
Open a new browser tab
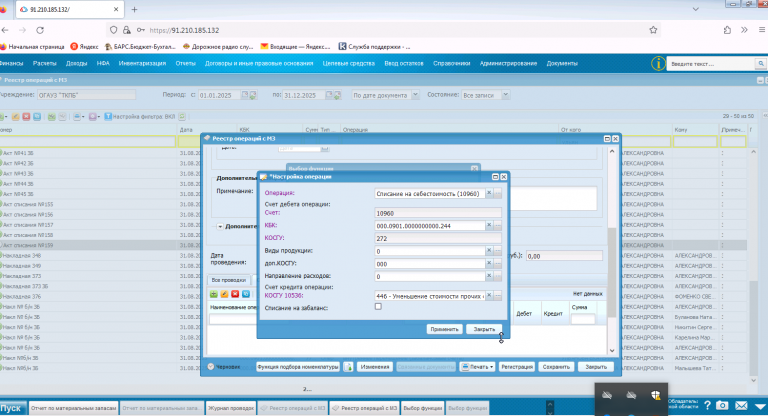[134, 9]
